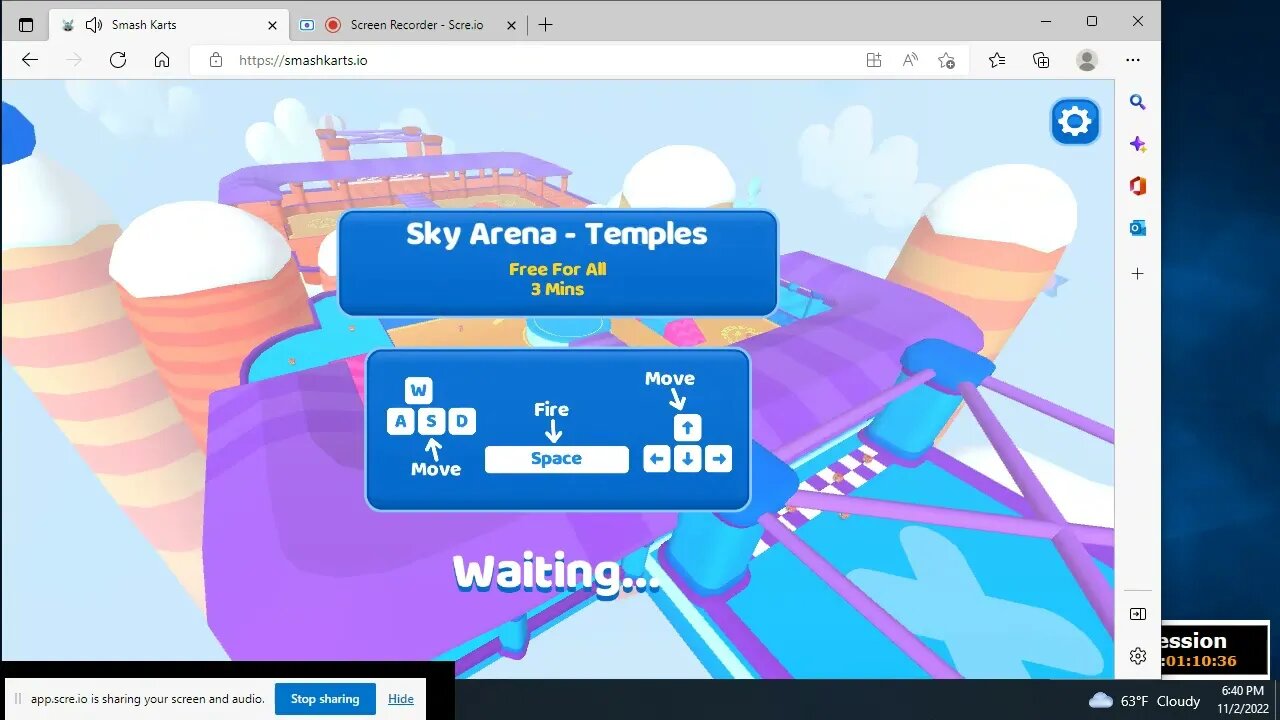Viewport: 1280px width, 720px height.
Task: Open the sidebar Search icon
Action: (x=1138, y=102)
